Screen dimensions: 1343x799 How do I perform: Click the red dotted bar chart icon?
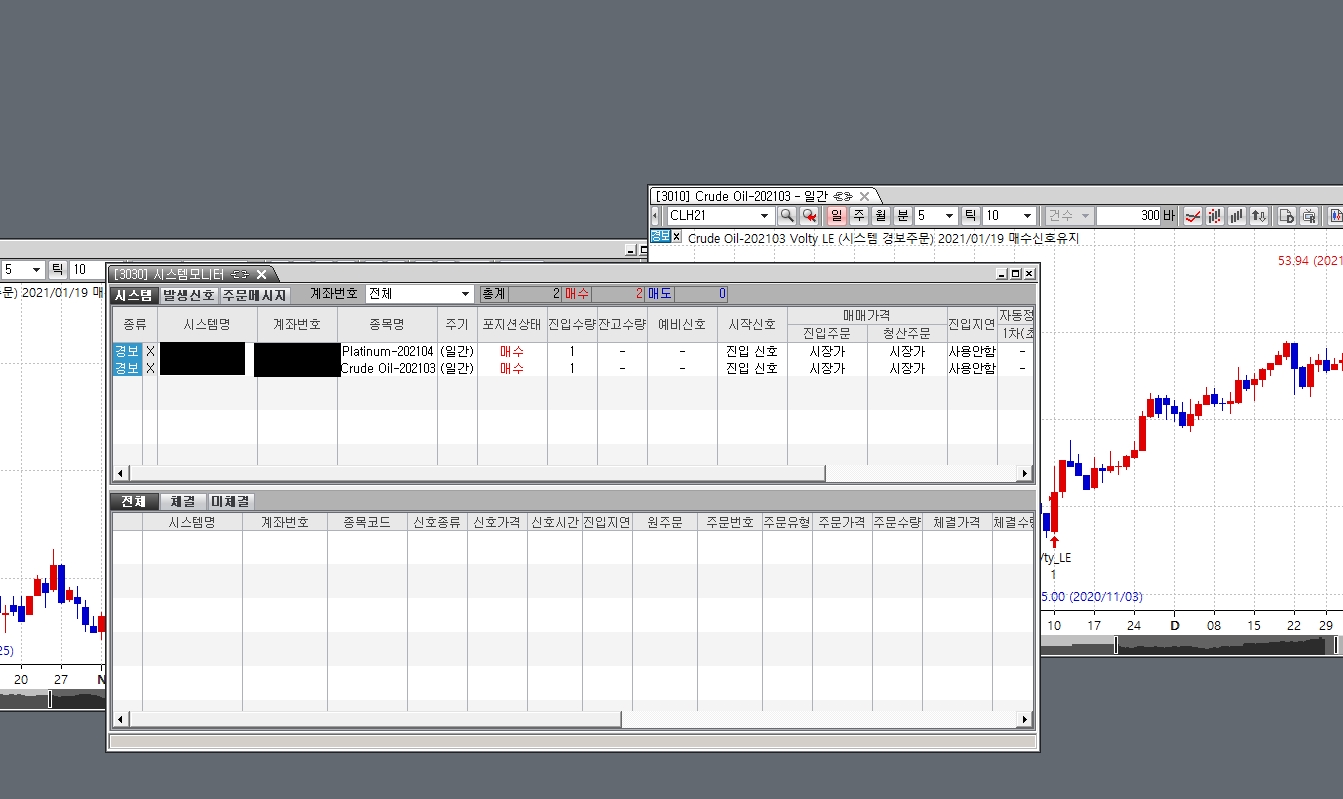coord(1215,216)
